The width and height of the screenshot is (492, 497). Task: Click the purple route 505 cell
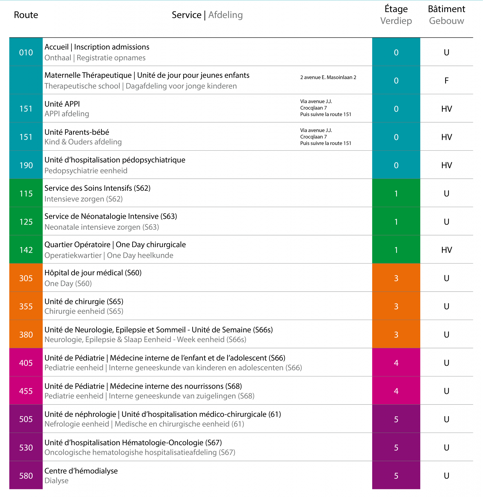tap(26, 419)
